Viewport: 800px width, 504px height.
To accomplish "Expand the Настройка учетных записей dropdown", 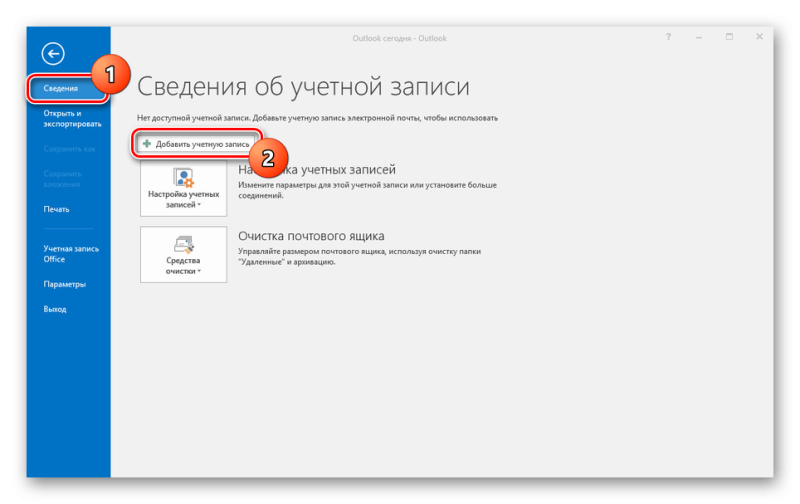I will pyautogui.click(x=184, y=188).
